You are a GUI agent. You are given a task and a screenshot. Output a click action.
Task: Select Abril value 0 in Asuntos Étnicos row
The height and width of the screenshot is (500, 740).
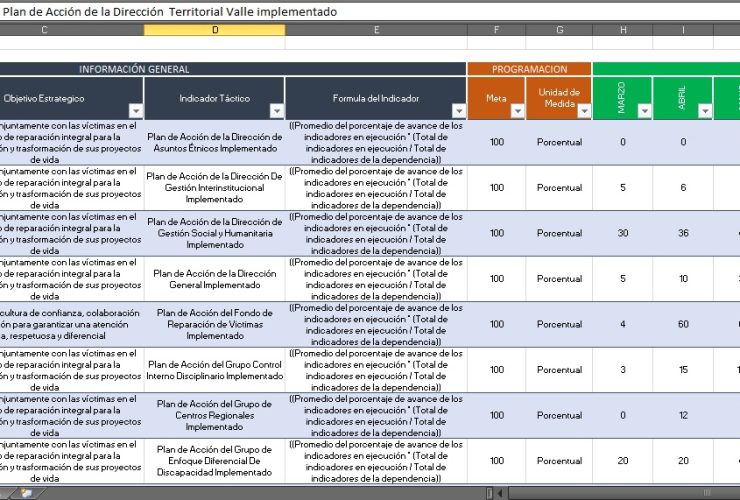pyautogui.click(x=683, y=142)
